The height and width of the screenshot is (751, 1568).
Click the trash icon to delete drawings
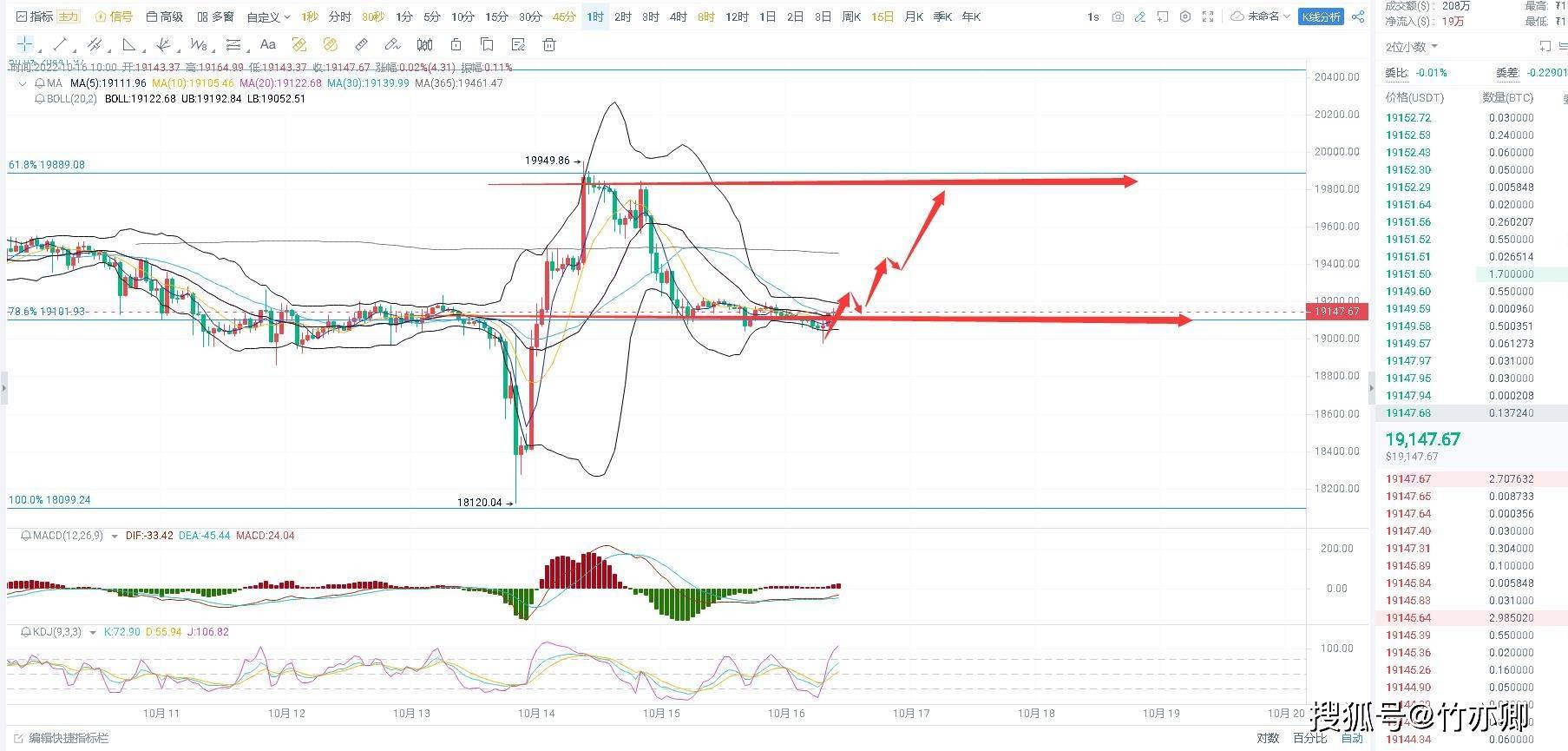548,44
